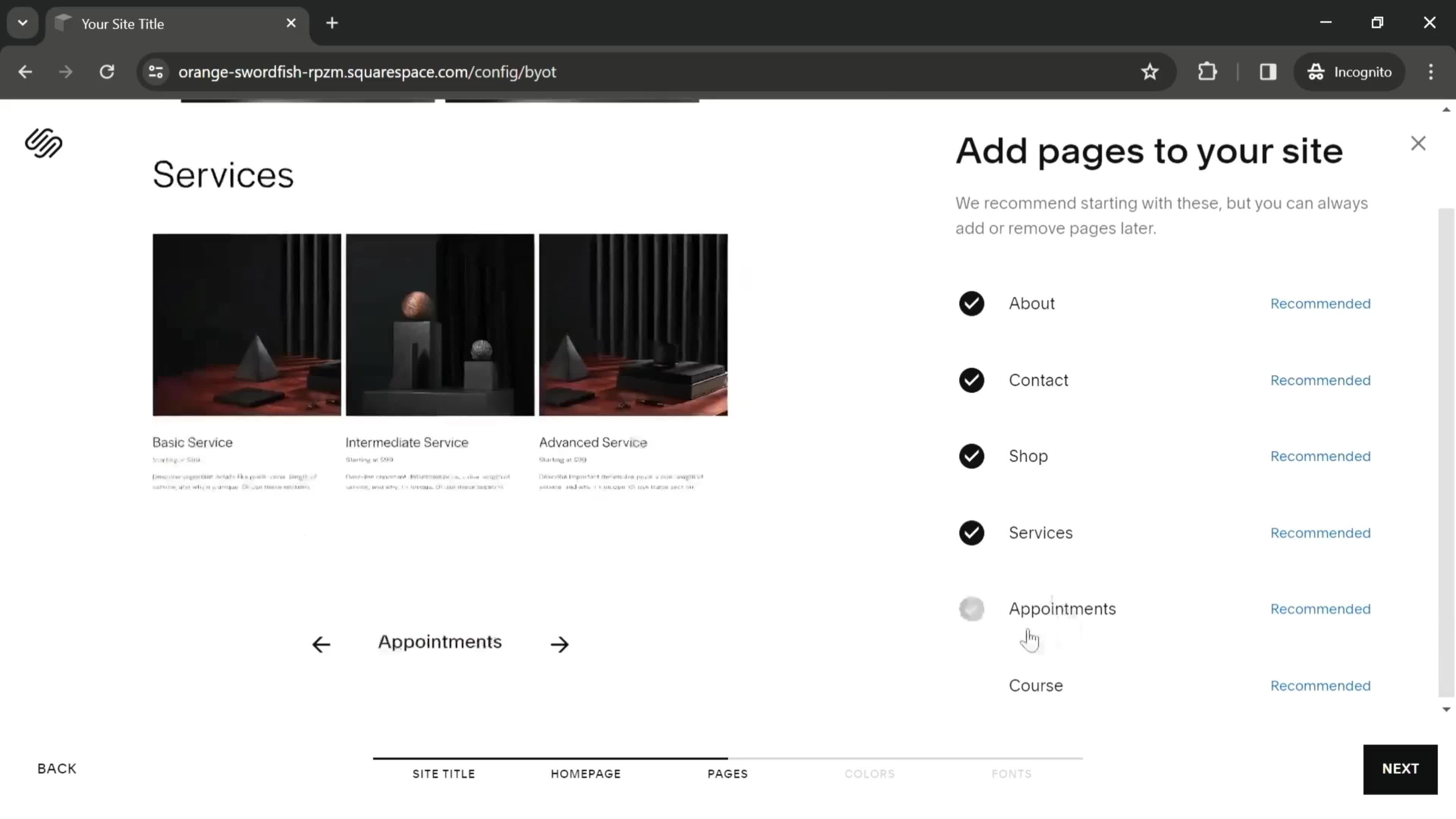Reload the current page
Viewport: 1456px width, 819px height.
(107, 72)
